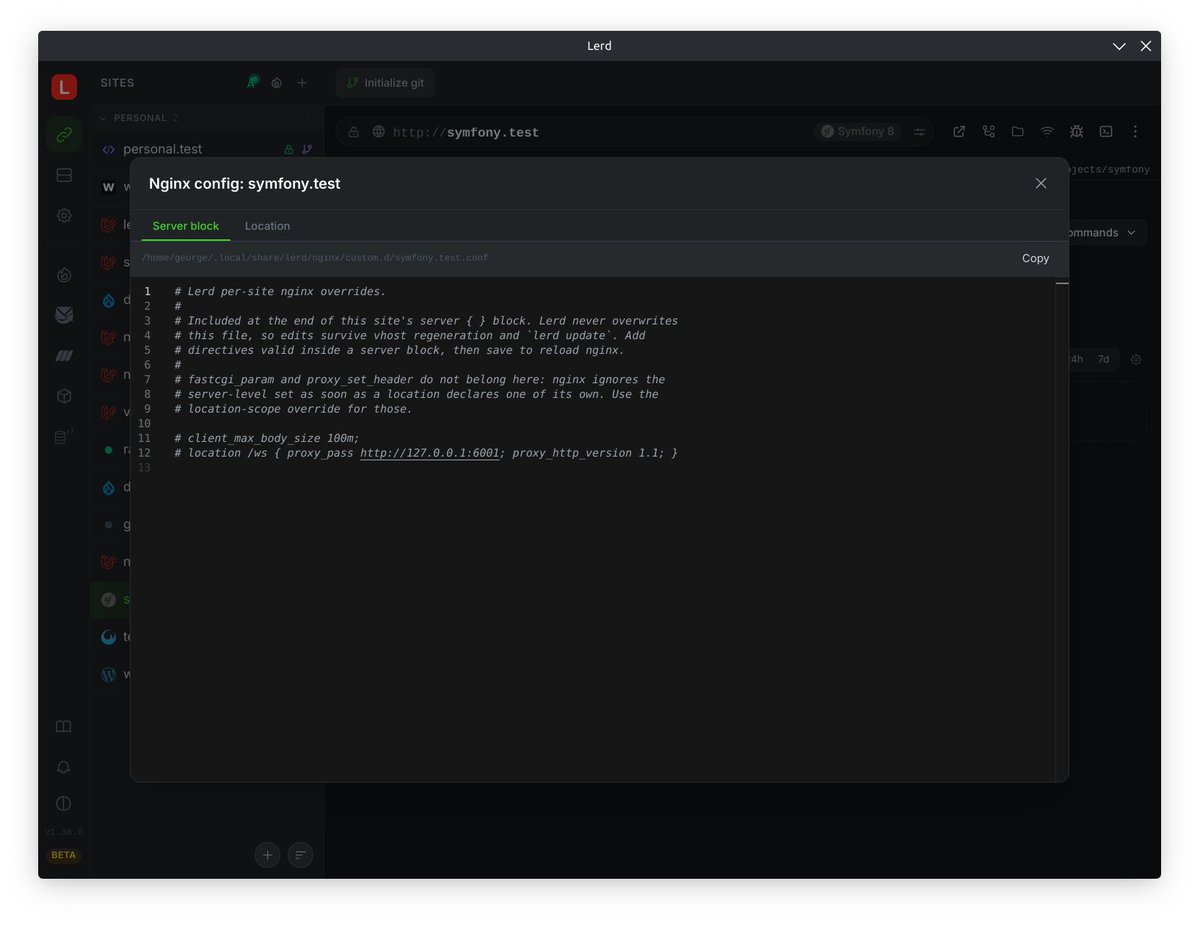Image resolution: width=1200 pixels, height=925 pixels.
Task: Close the Nginx config dialog
Action: pyautogui.click(x=1041, y=183)
